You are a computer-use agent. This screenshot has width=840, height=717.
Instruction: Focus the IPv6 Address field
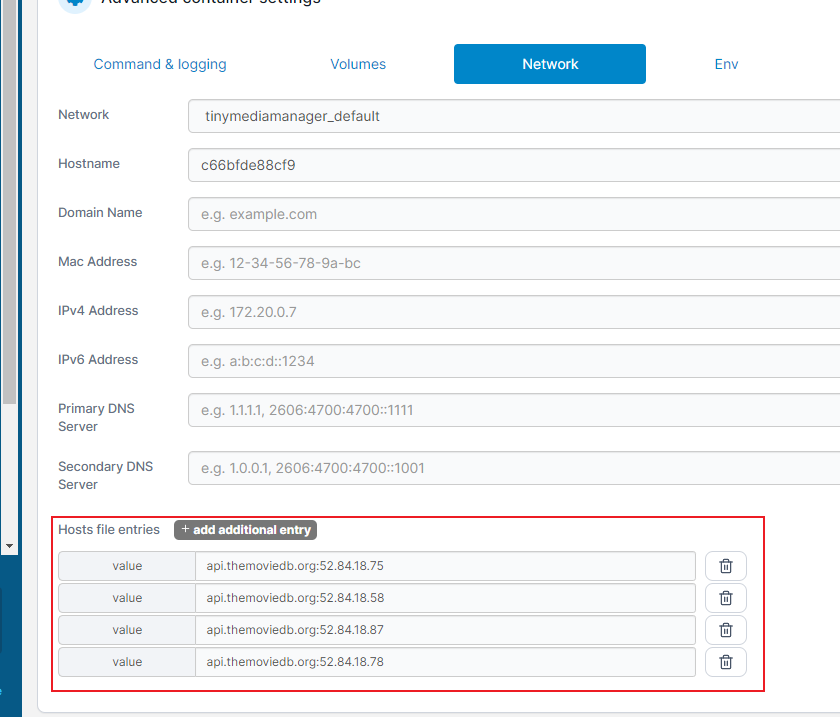pos(514,361)
